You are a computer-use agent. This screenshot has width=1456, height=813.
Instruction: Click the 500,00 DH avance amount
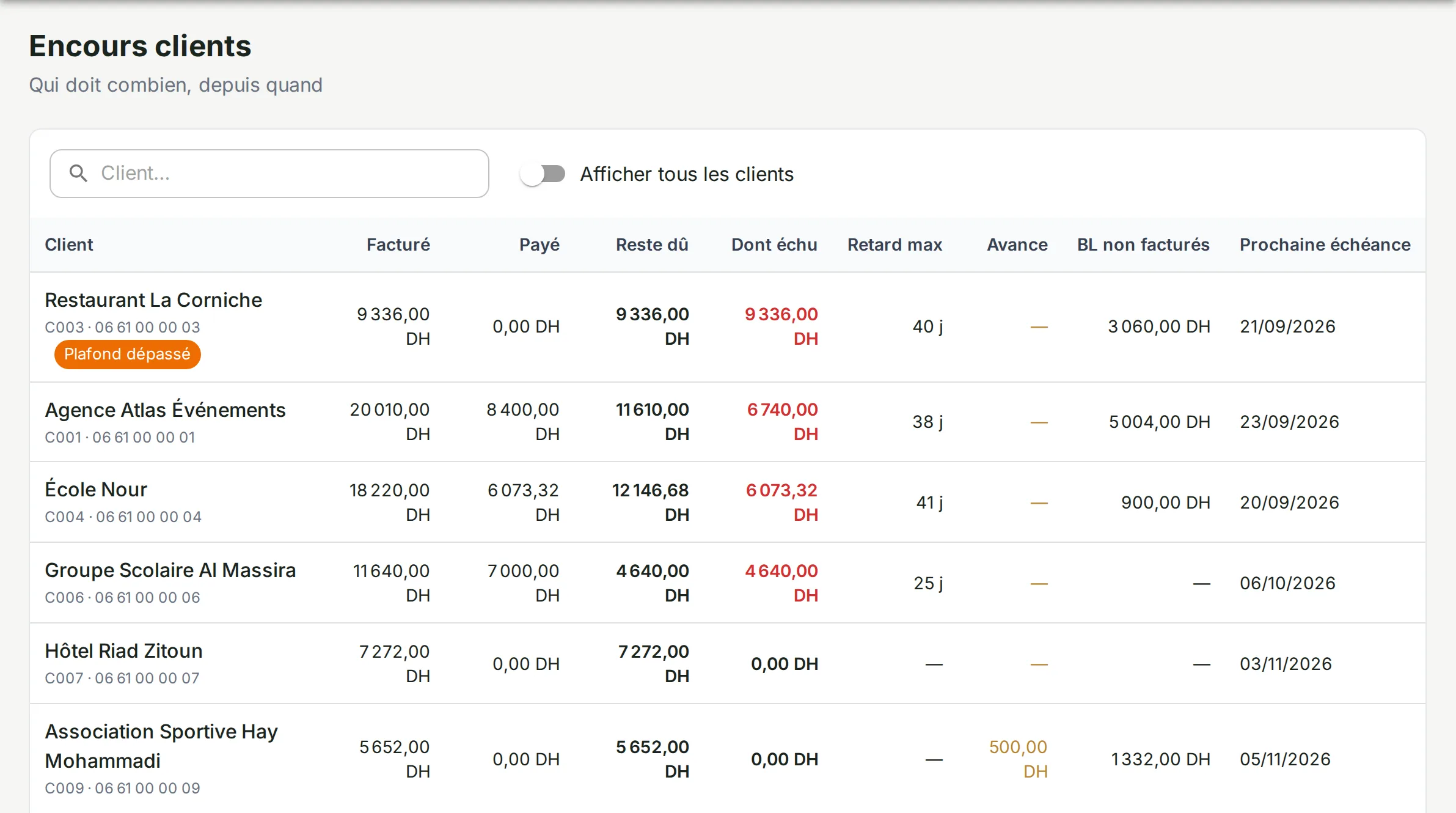click(x=1018, y=759)
